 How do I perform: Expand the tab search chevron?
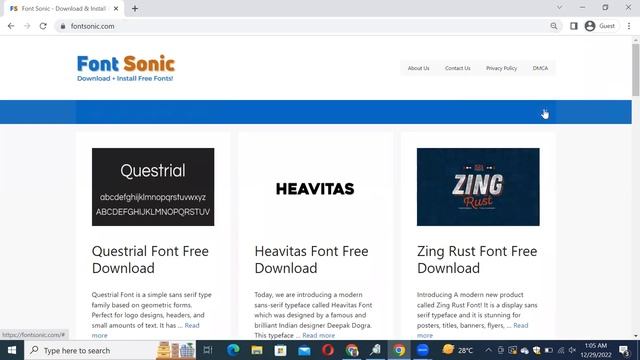point(559,7)
